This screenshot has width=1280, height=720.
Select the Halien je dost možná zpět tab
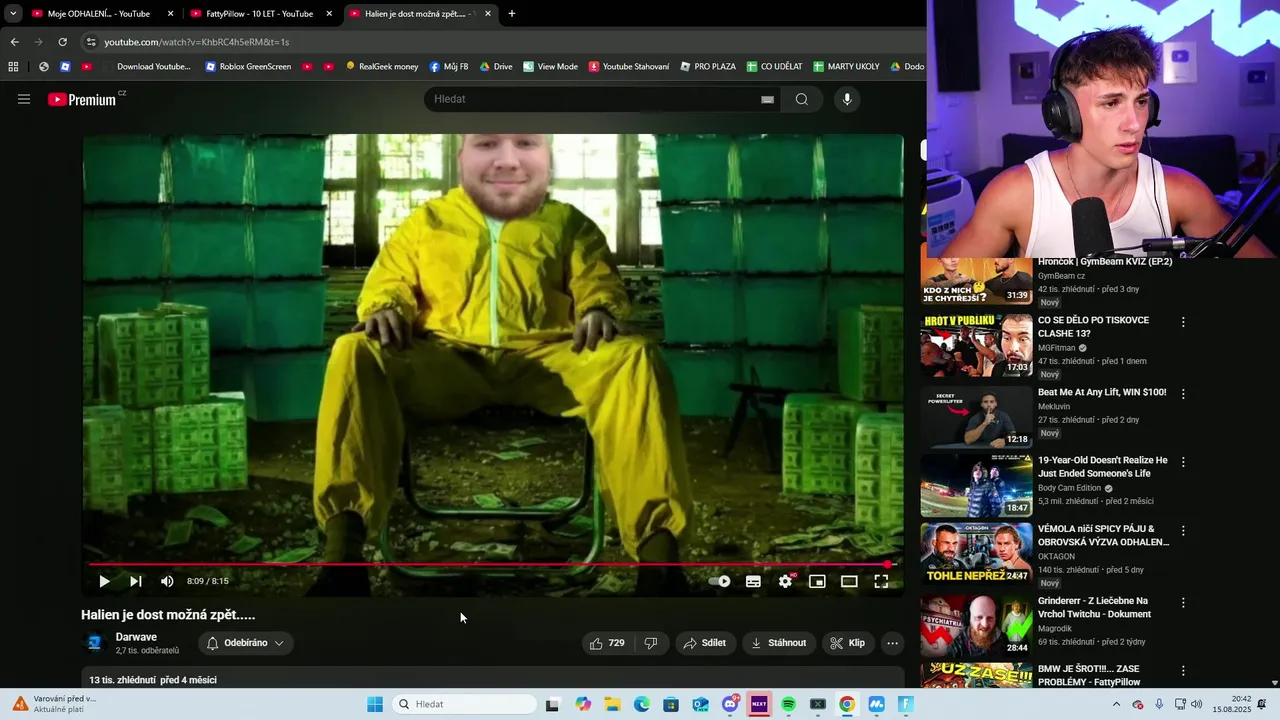tap(420, 14)
